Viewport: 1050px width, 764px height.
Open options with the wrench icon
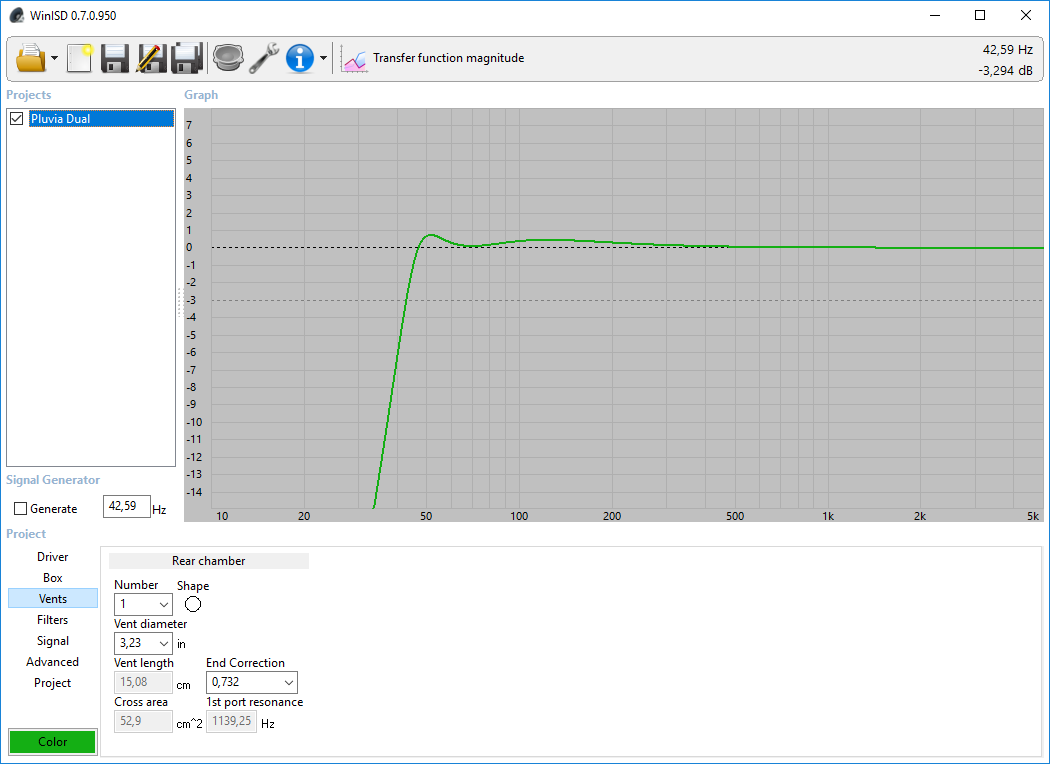click(x=264, y=58)
